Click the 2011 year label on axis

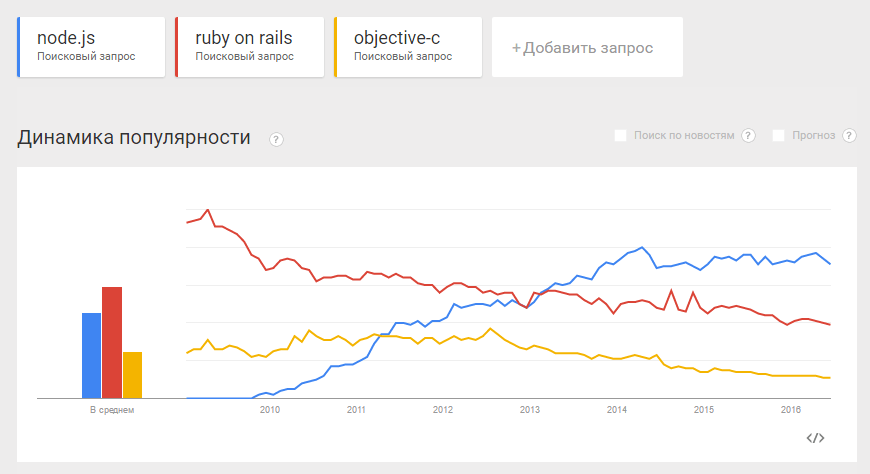pos(356,409)
